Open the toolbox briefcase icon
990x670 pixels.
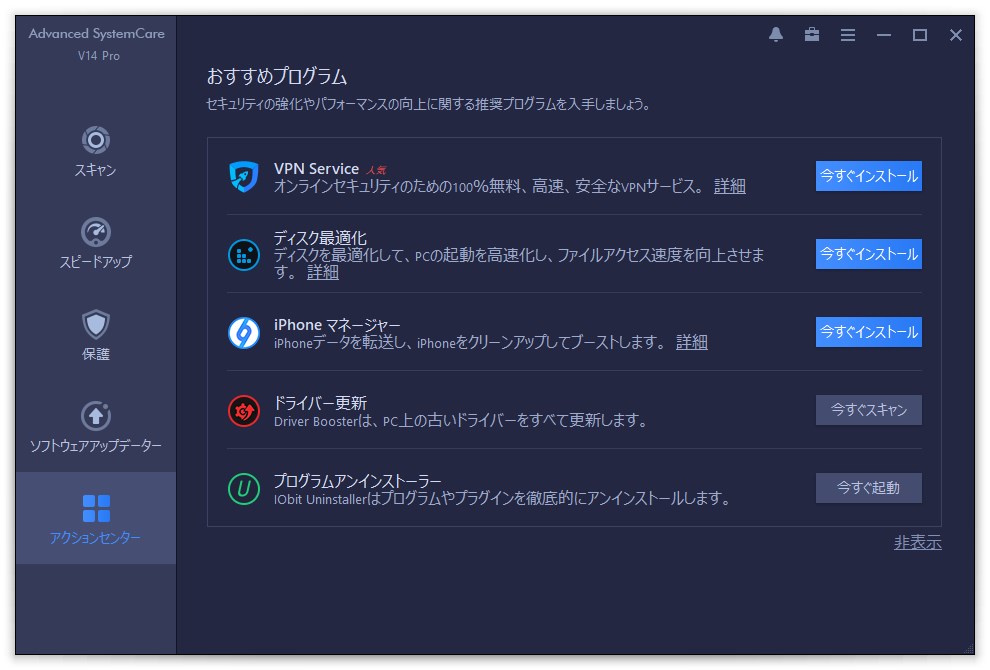click(812, 35)
